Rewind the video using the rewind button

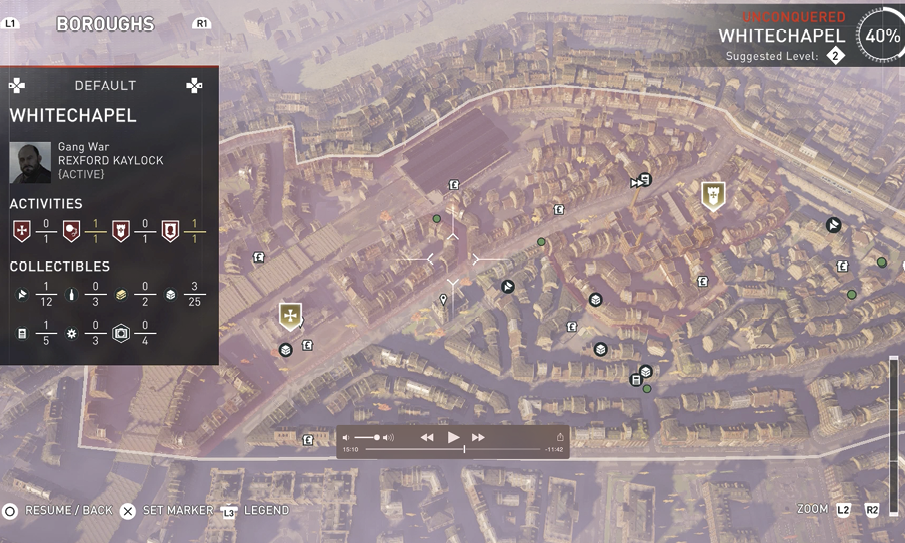(427, 437)
